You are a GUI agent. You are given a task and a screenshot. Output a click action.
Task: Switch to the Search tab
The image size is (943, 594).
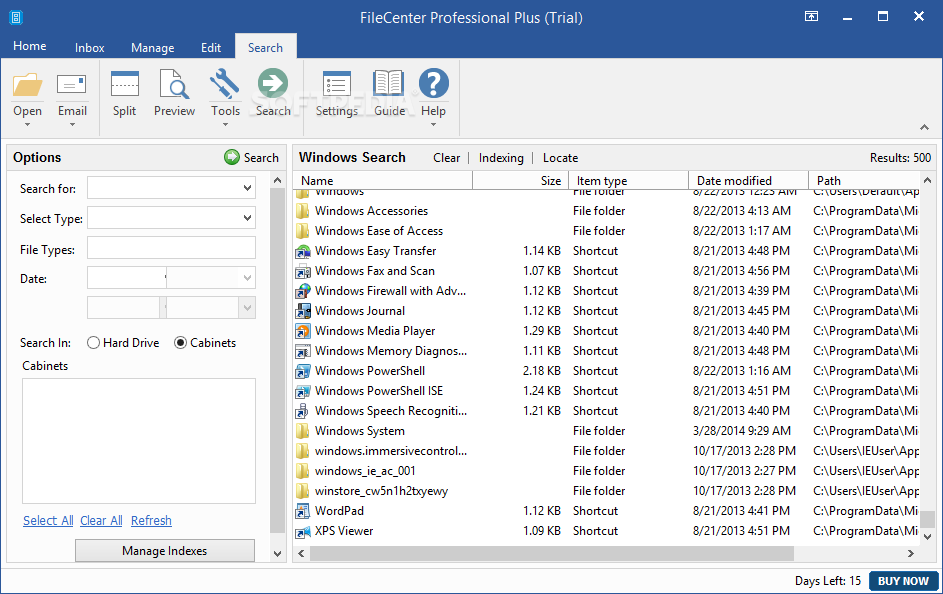pyautogui.click(x=265, y=47)
